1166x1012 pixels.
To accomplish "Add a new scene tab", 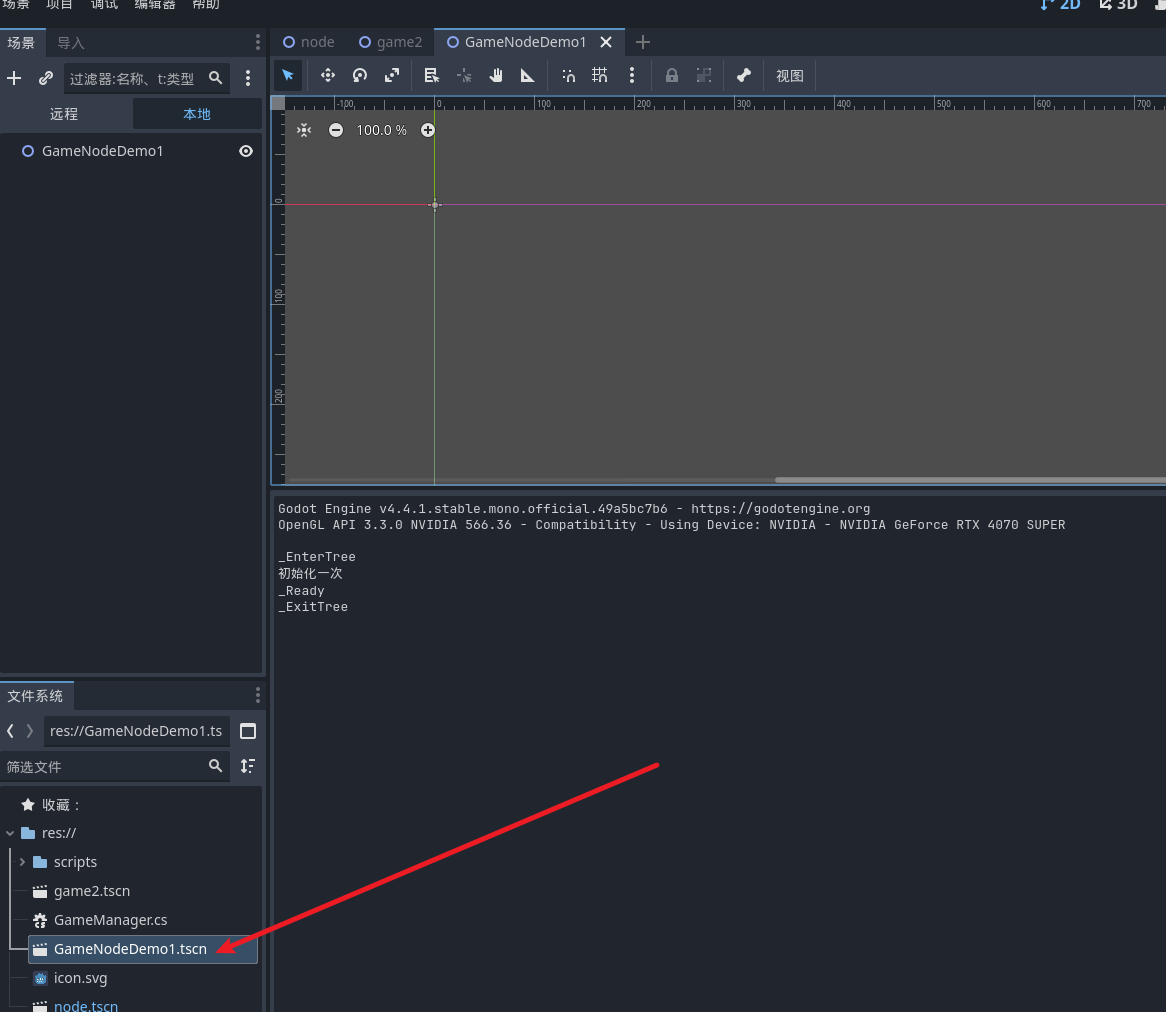I will 643,42.
